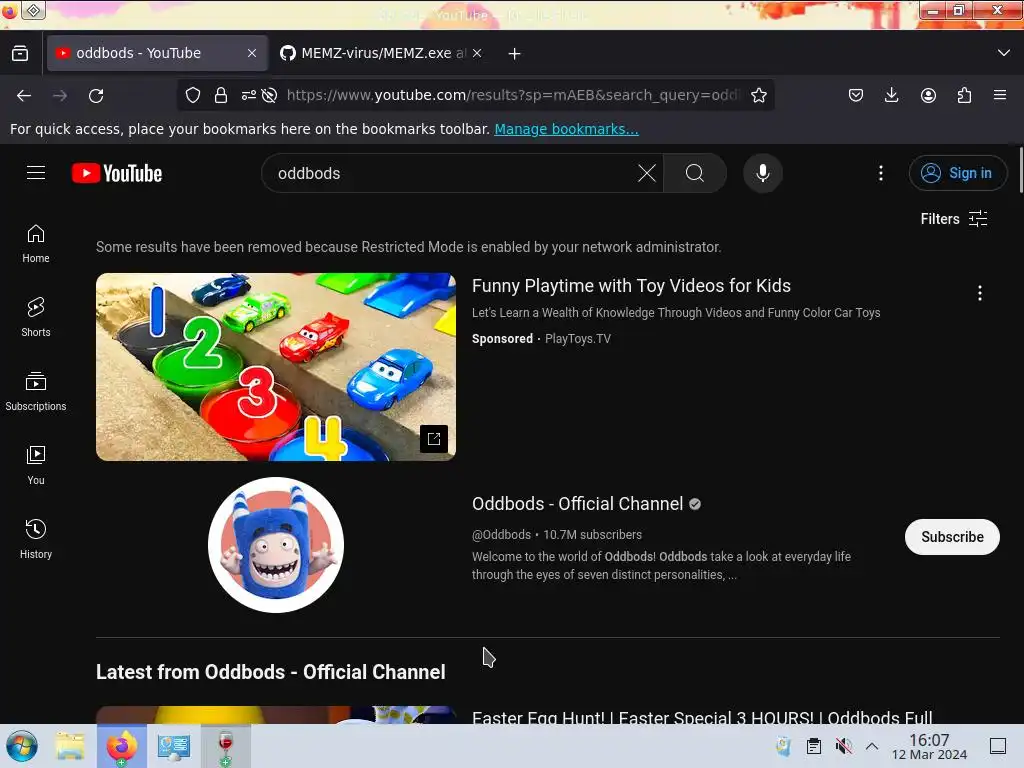Open YouTube settings three-dot menu
This screenshot has width=1024, height=768.
click(881, 173)
